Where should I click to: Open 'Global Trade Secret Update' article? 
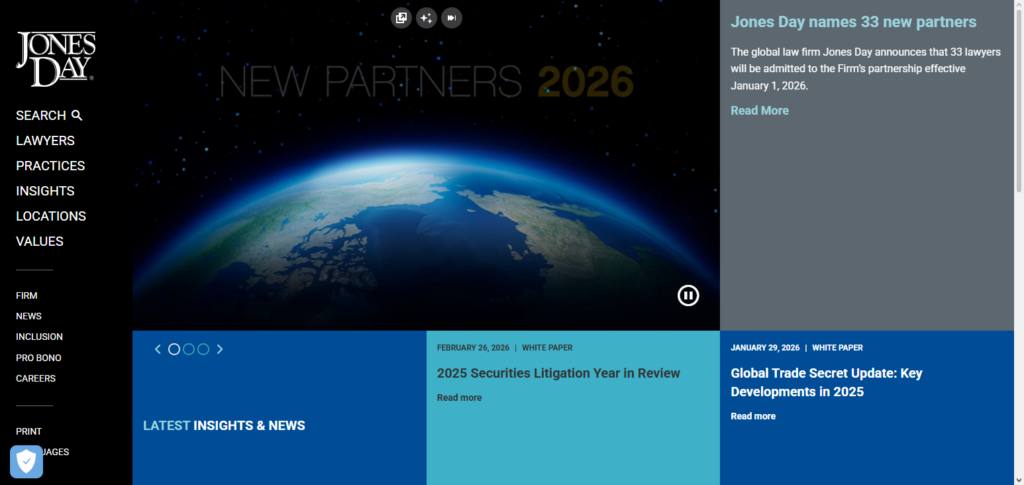(x=826, y=383)
